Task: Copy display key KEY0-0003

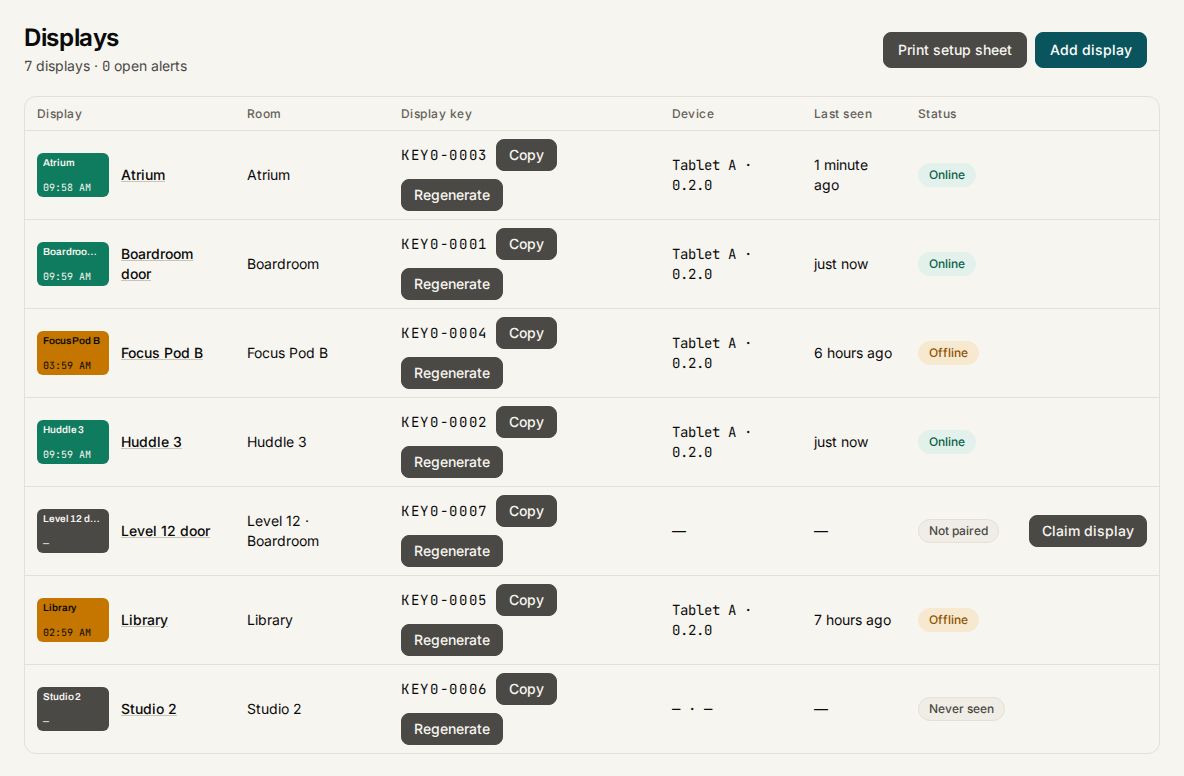Action: pos(526,155)
